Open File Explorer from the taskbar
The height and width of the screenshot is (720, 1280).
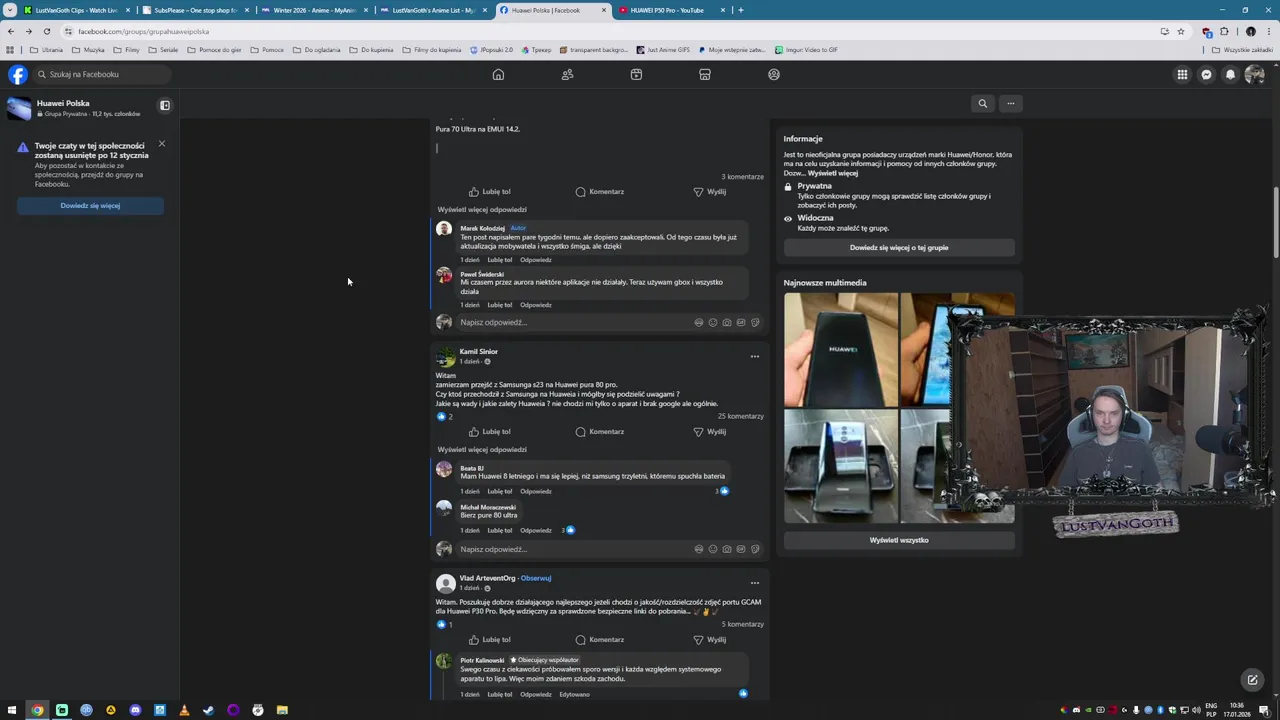click(282, 710)
